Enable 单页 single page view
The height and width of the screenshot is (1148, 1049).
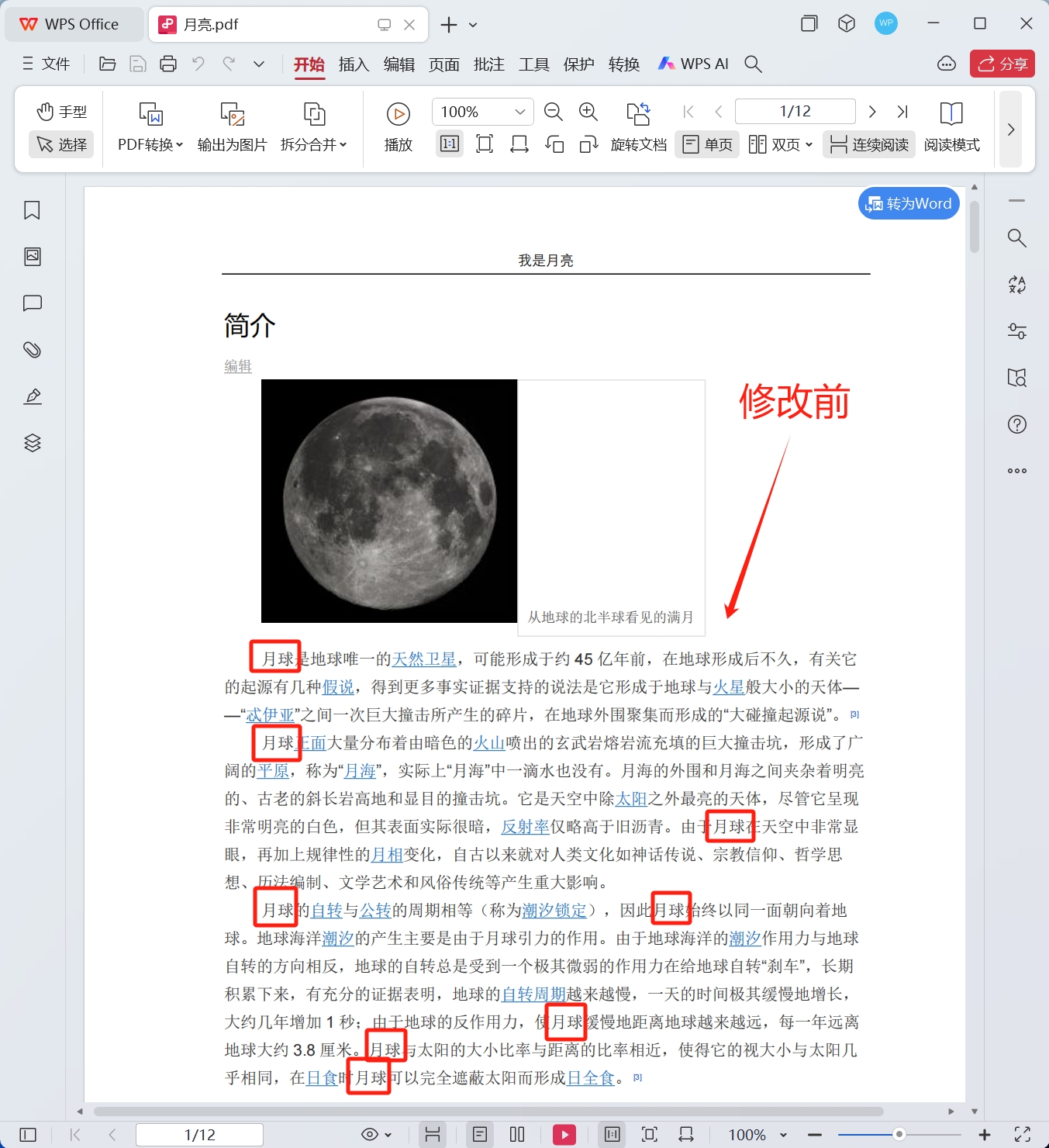tap(706, 144)
